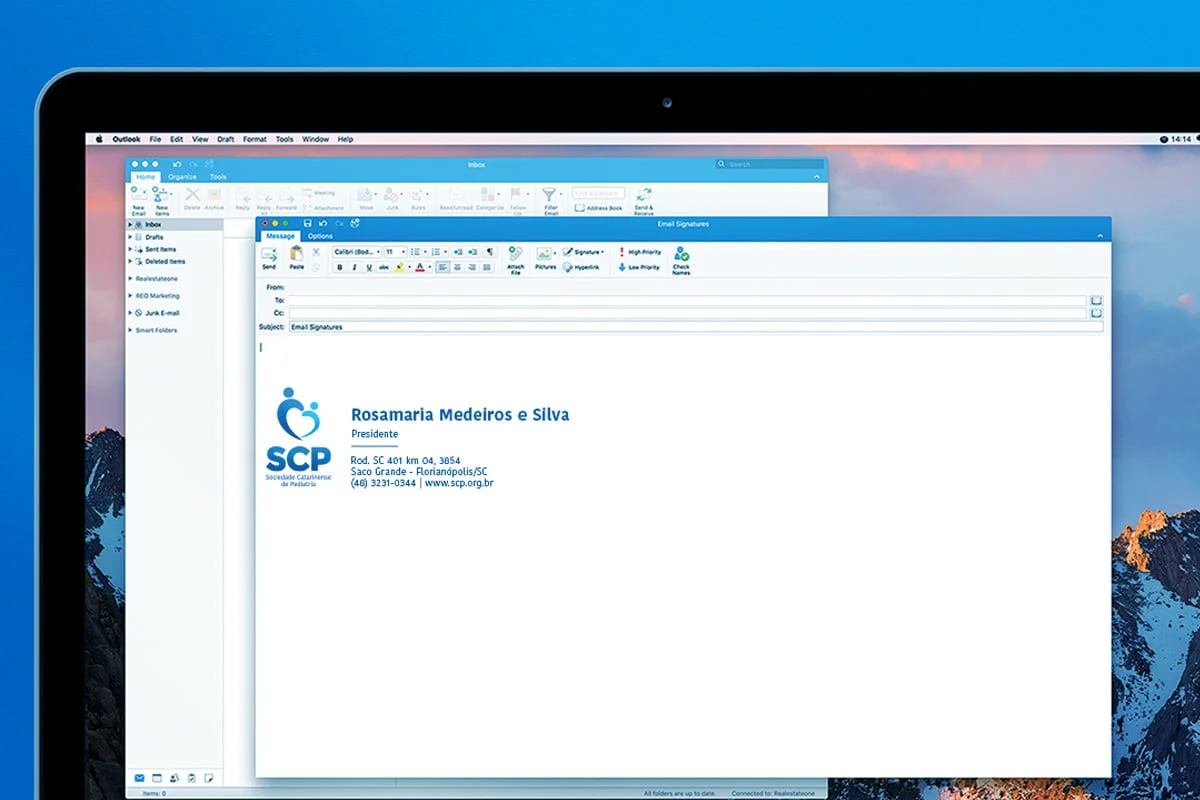The width and height of the screenshot is (1200, 800).
Task: Select the Message tab in message window
Action: [280, 236]
